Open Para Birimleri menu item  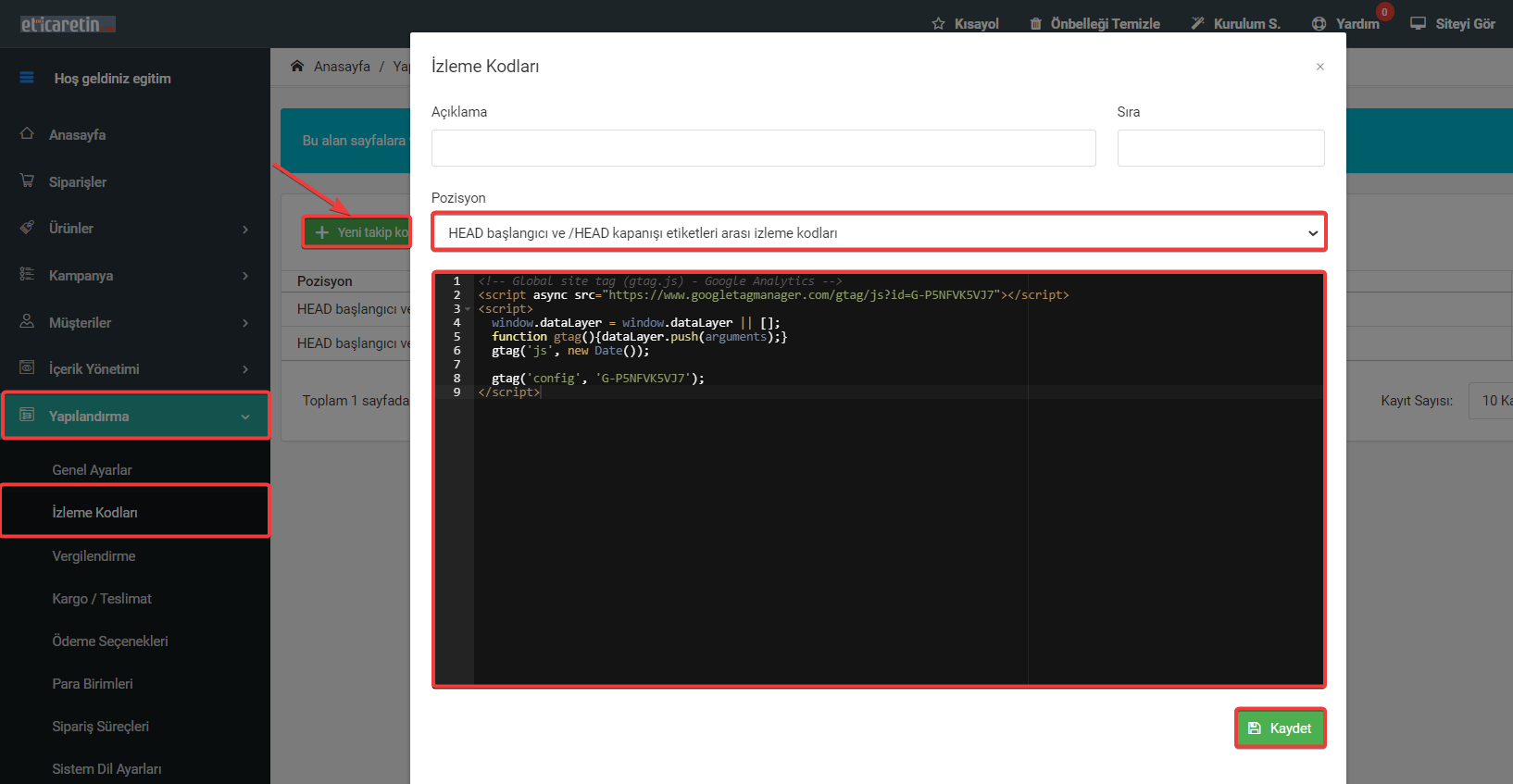[x=93, y=684]
